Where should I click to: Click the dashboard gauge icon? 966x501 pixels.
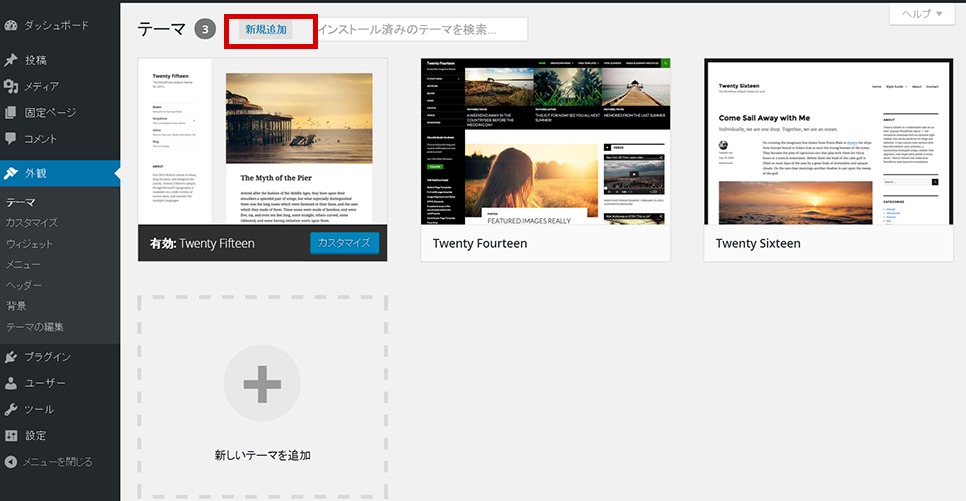click(x=11, y=25)
